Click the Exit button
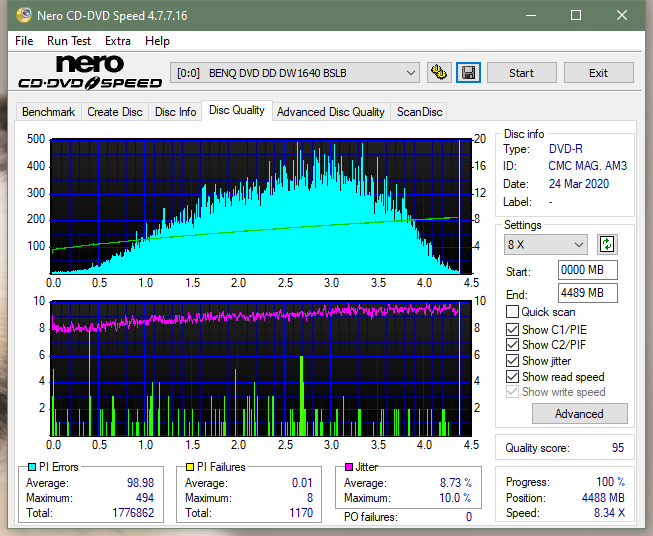The image size is (653, 536). click(x=598, y=73)
